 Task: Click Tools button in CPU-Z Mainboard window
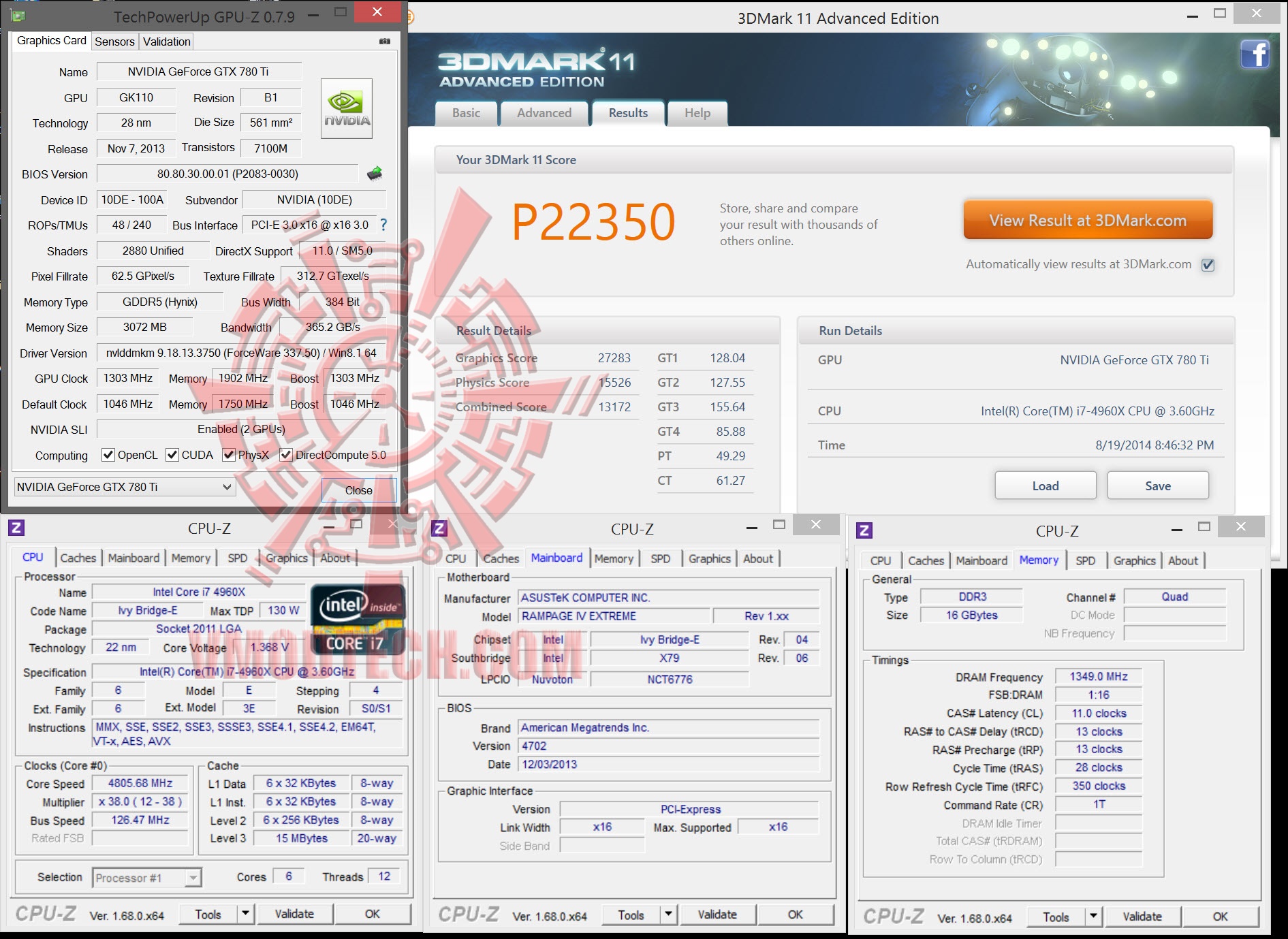[x=631, y=914]
